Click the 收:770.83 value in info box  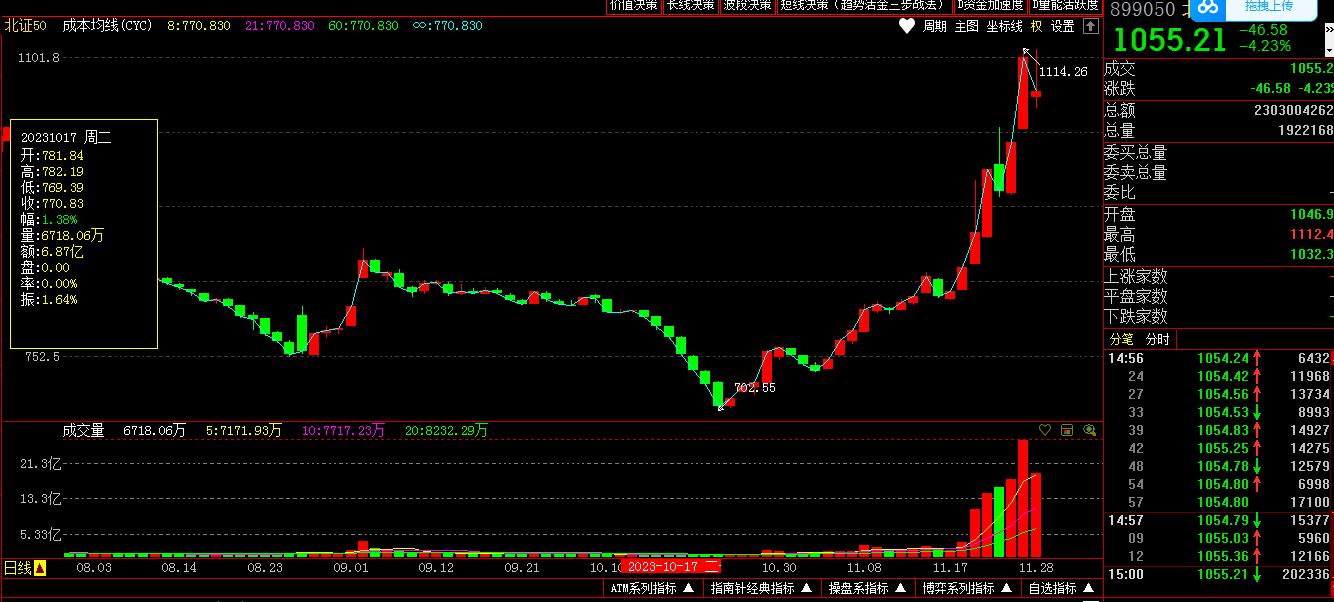click(51, 203)
